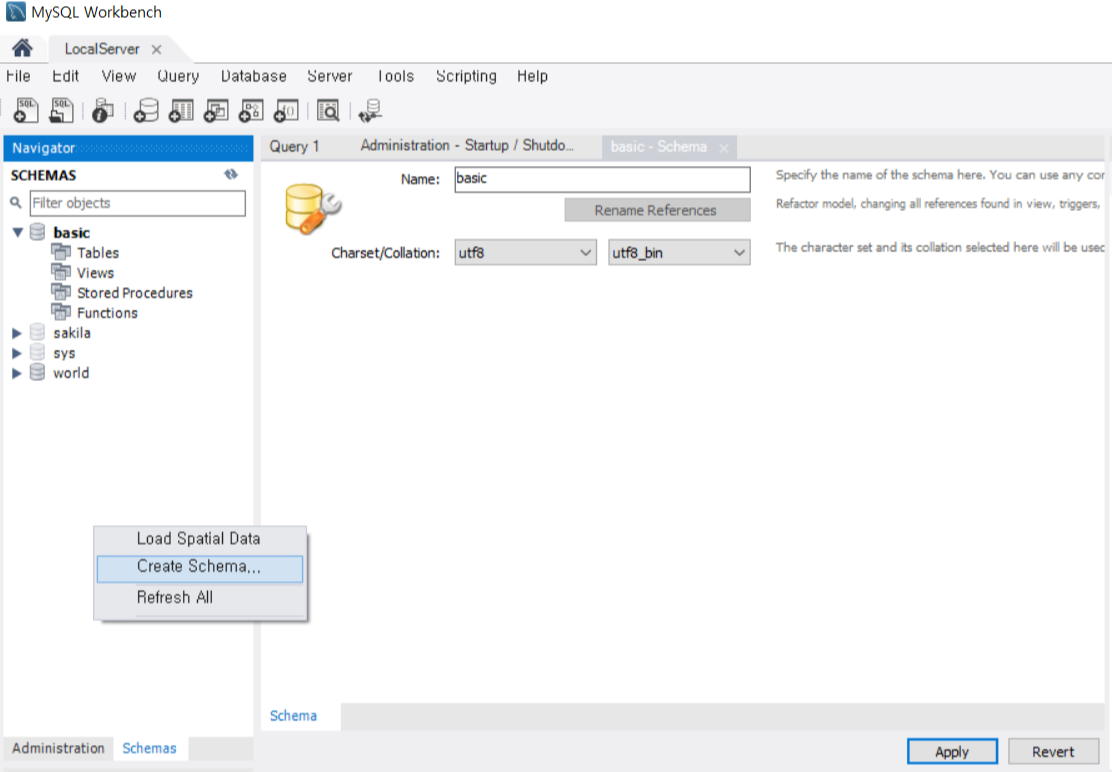Create new table toolbar icon

pyautogui.click(x=181, y=111)
